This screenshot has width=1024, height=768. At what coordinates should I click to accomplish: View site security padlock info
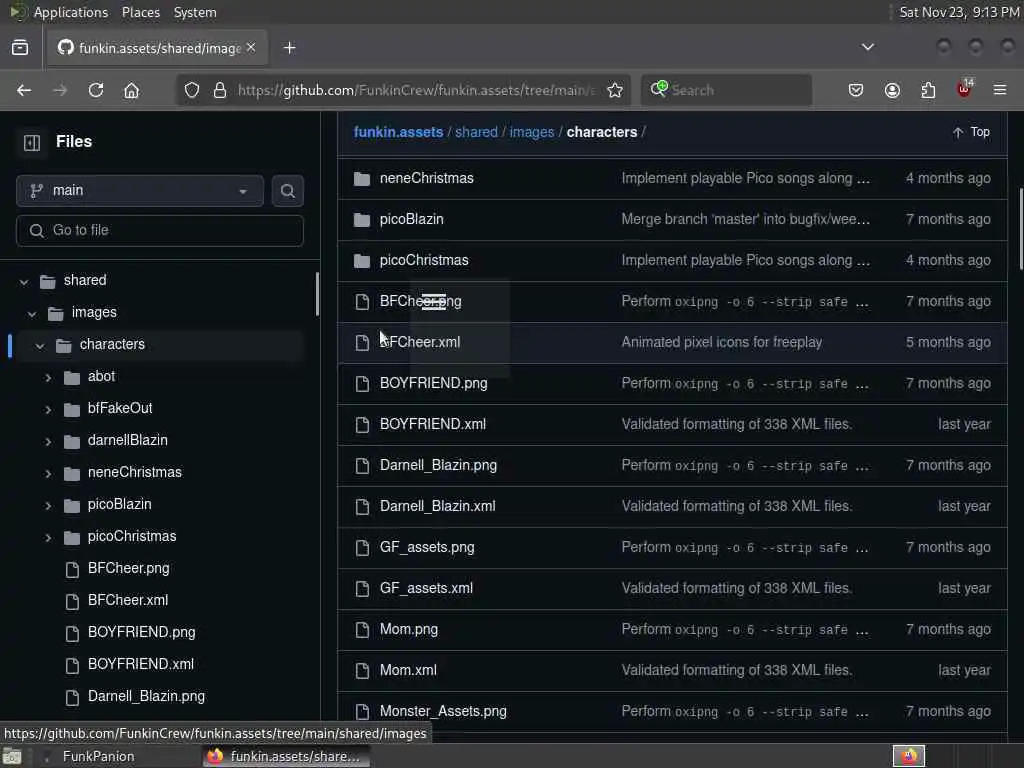tap(220, 90)
